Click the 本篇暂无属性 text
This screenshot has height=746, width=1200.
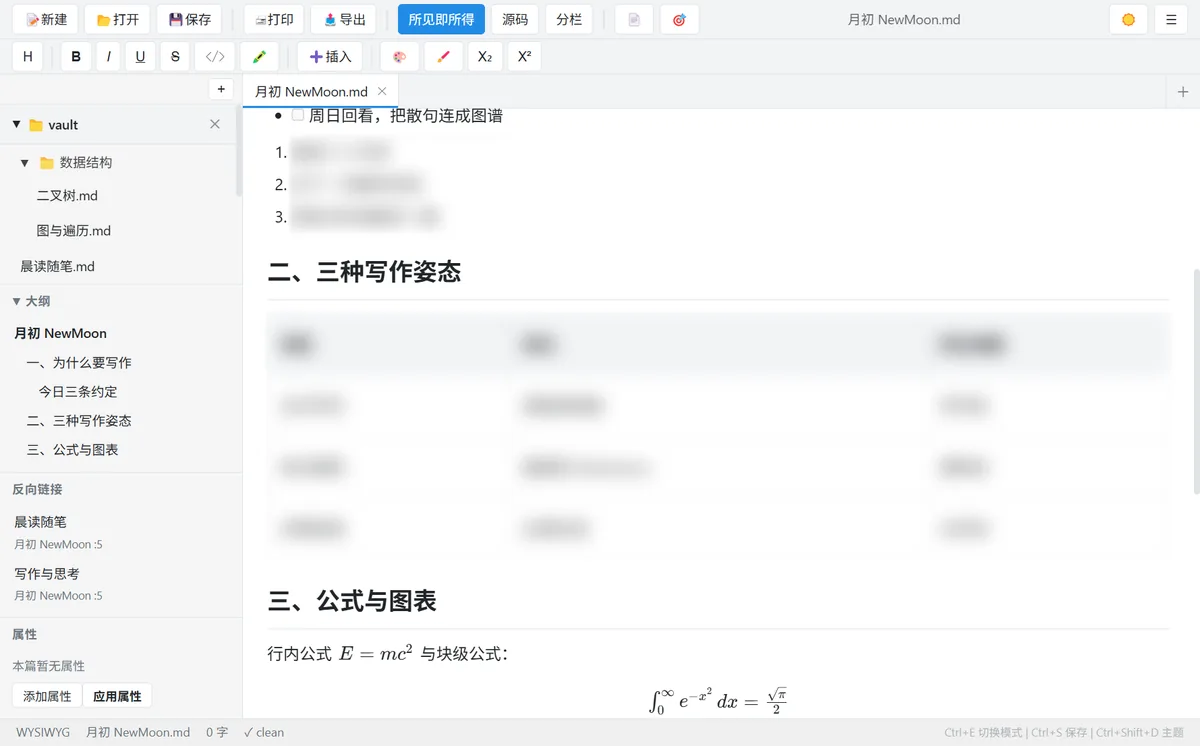pos(48,666)
